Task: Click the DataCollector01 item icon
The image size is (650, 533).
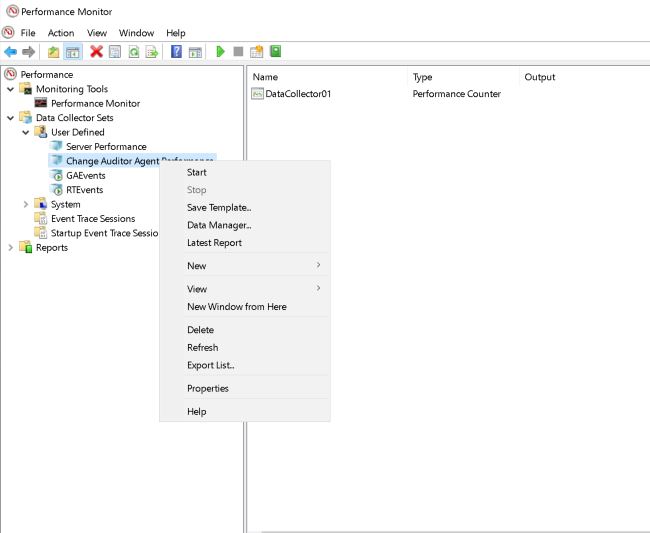Action: (257, 94)
